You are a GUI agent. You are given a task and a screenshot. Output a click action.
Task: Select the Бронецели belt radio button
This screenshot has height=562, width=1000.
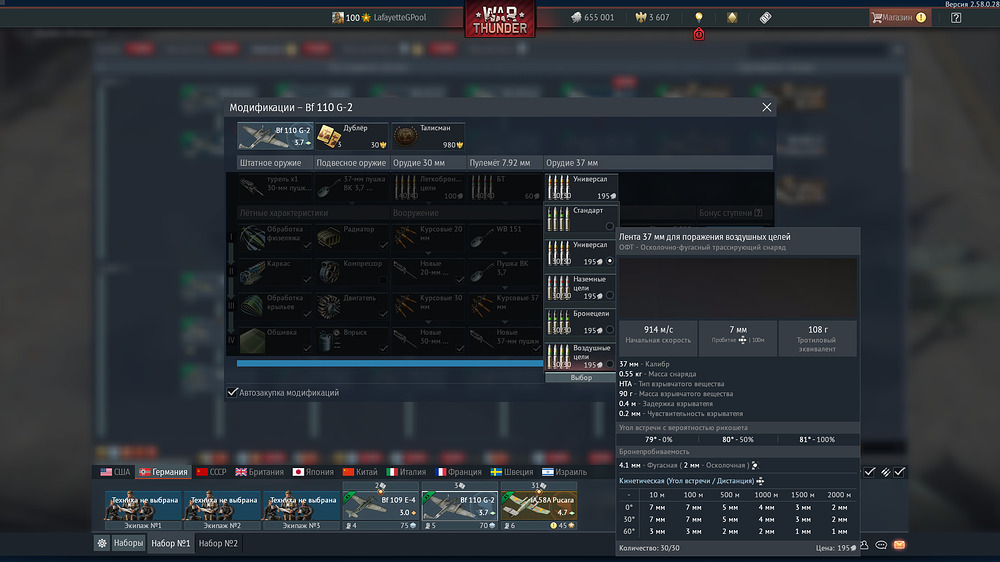610,330
